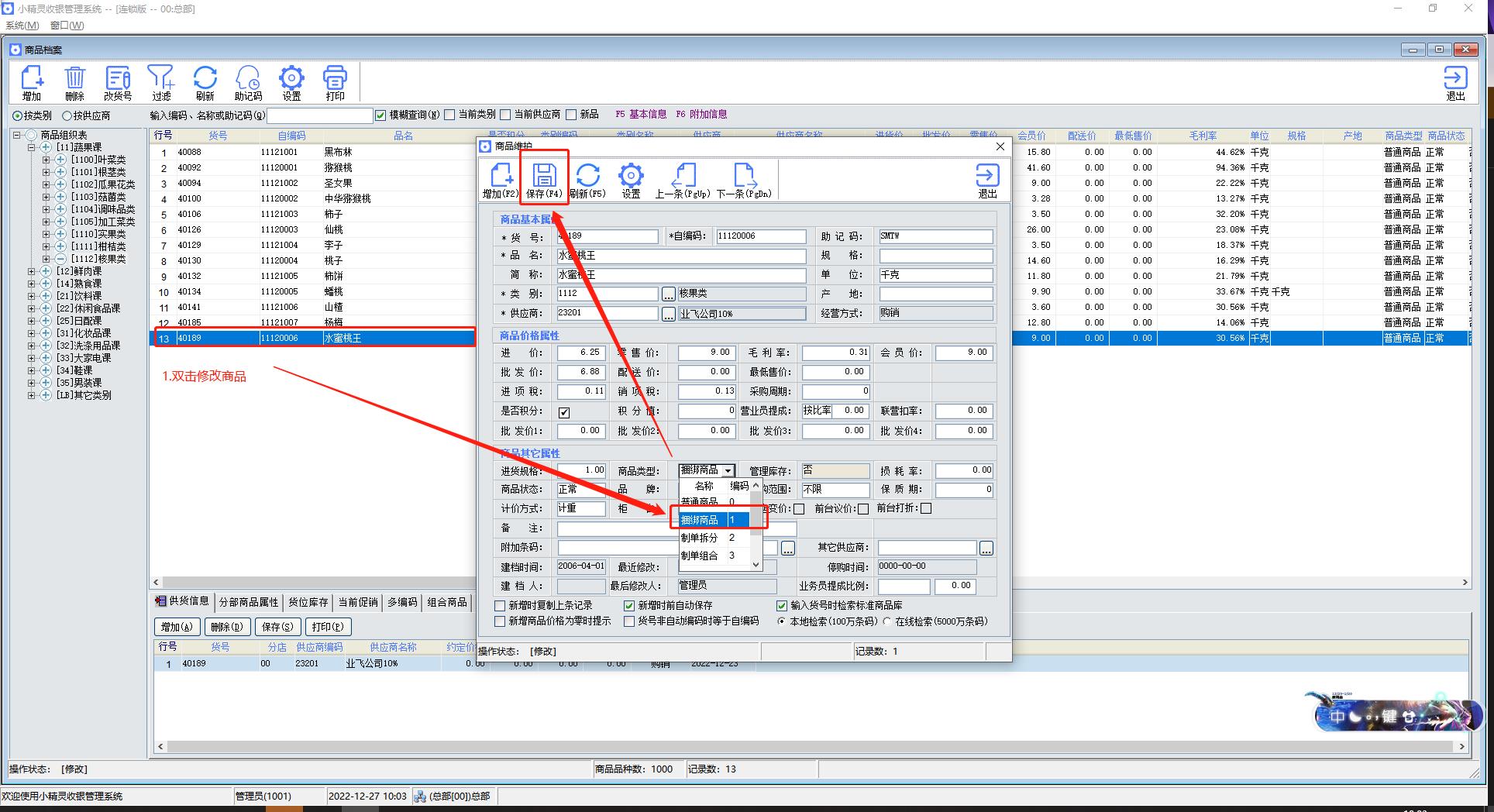Click 退出 in the 商品维护 dialog

(987, 181)
